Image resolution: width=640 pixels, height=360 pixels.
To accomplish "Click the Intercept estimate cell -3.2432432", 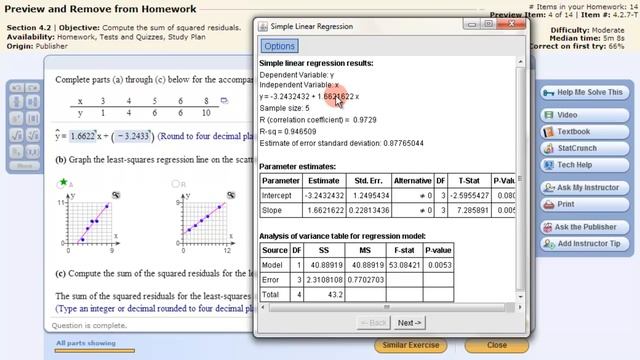I will (x=324, y=196).
